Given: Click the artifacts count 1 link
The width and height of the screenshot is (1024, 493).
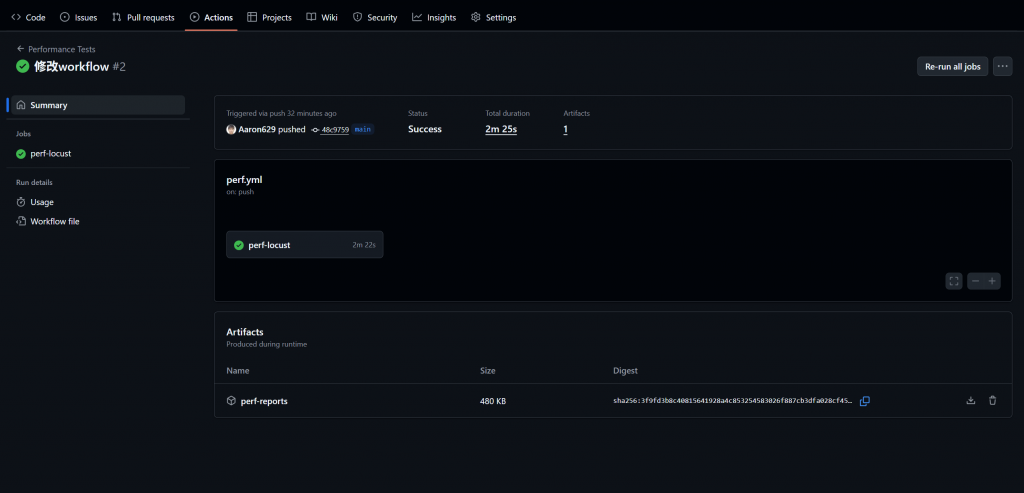Looking at the screenshot, I should tap(566, 129).
